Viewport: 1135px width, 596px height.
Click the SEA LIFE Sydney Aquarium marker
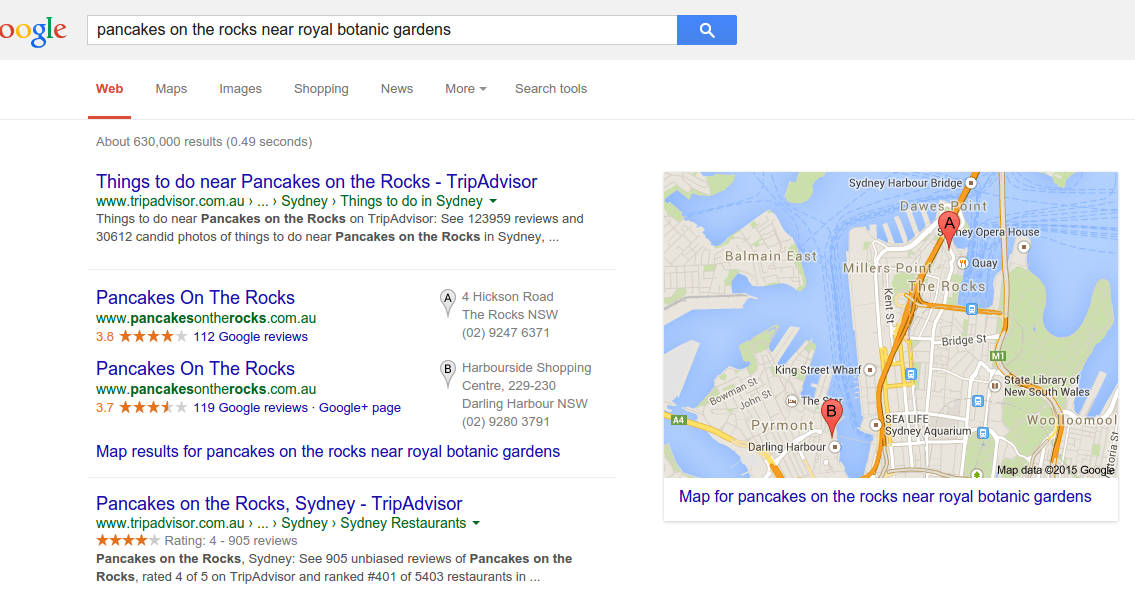[x=876, y=425]
